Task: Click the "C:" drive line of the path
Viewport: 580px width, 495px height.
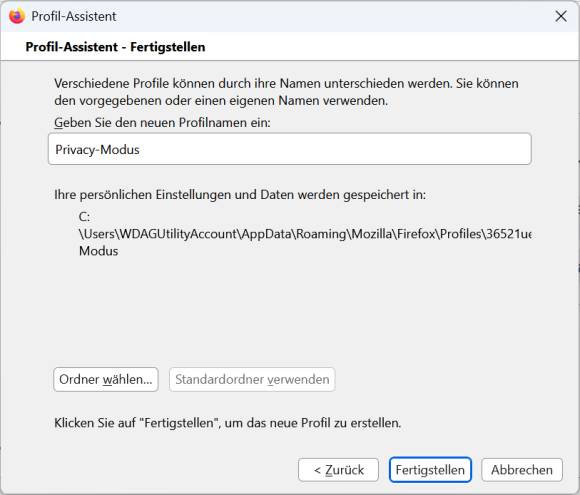Action: (84, 216)
